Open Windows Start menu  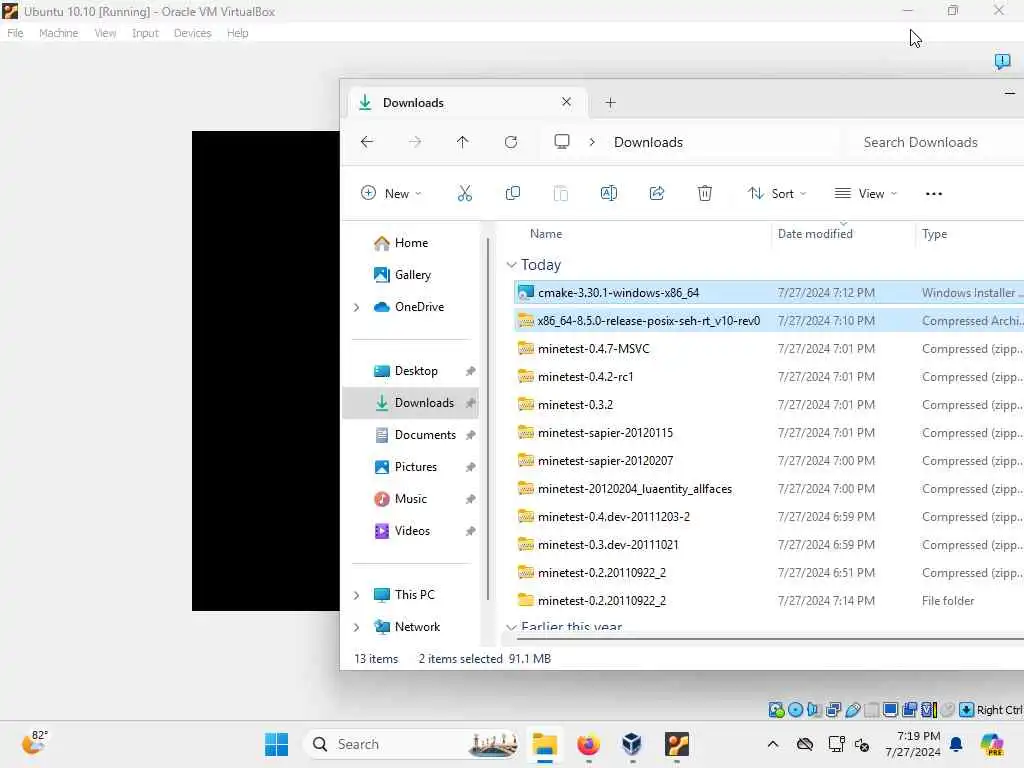click(276, 744)
